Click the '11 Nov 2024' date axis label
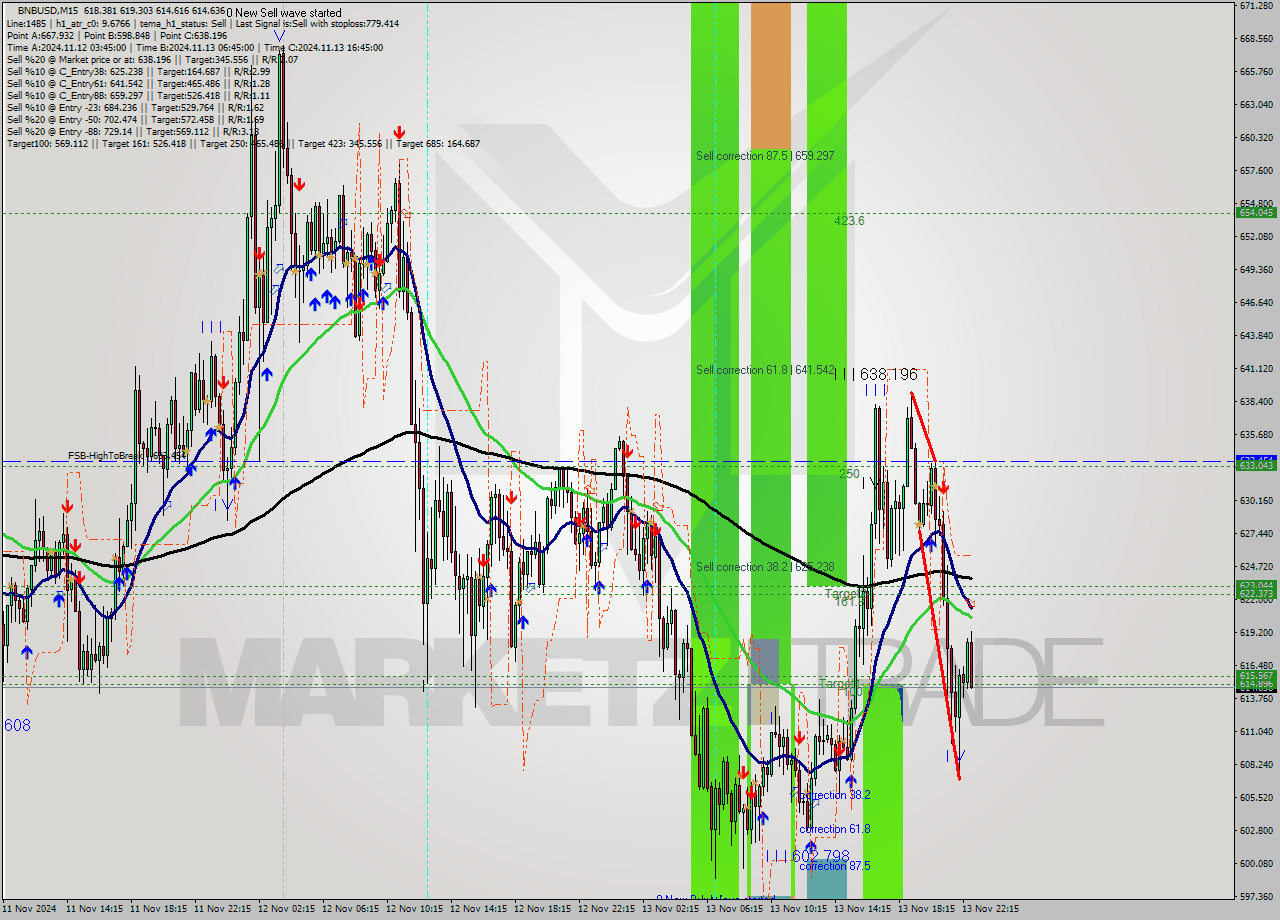 coord(31,909)
